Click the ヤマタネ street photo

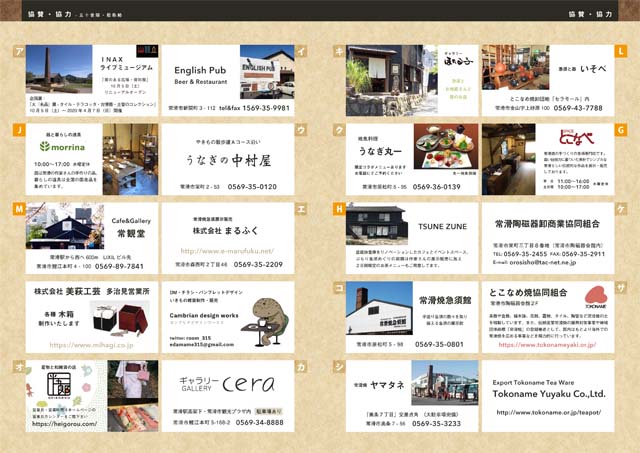pyautogui.click(x=444, y=383)
